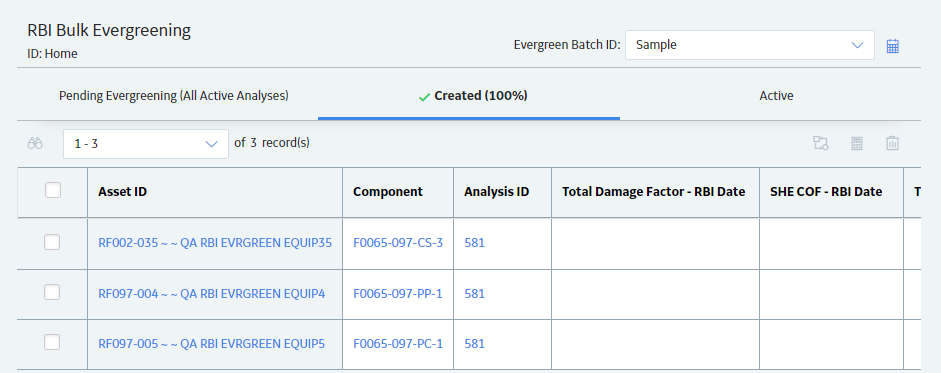The width and height of the screenshot is (941, 373).
Task: Open the calendar icon beside Batch ID
Action: pyautogui.click(x=892, y=46)
